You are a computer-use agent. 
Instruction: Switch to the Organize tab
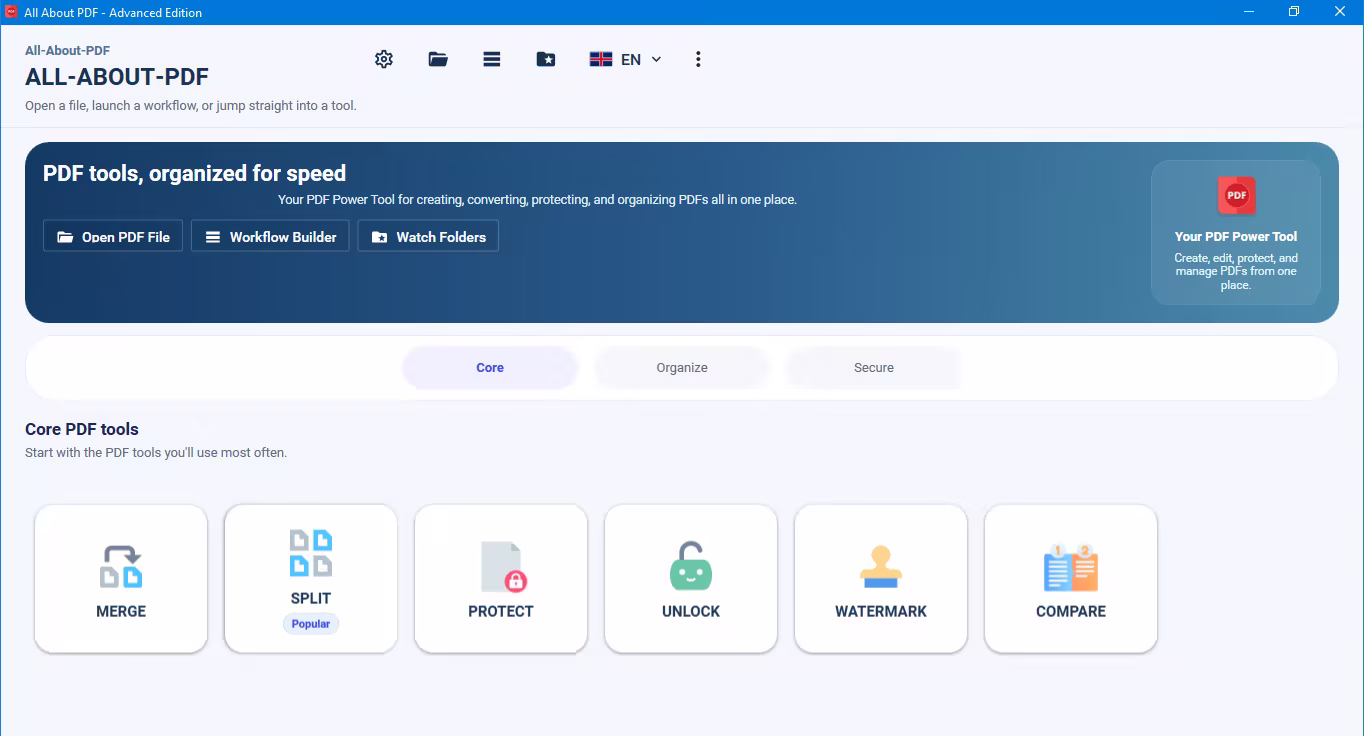pyautogui.click(x=682, y=367)
